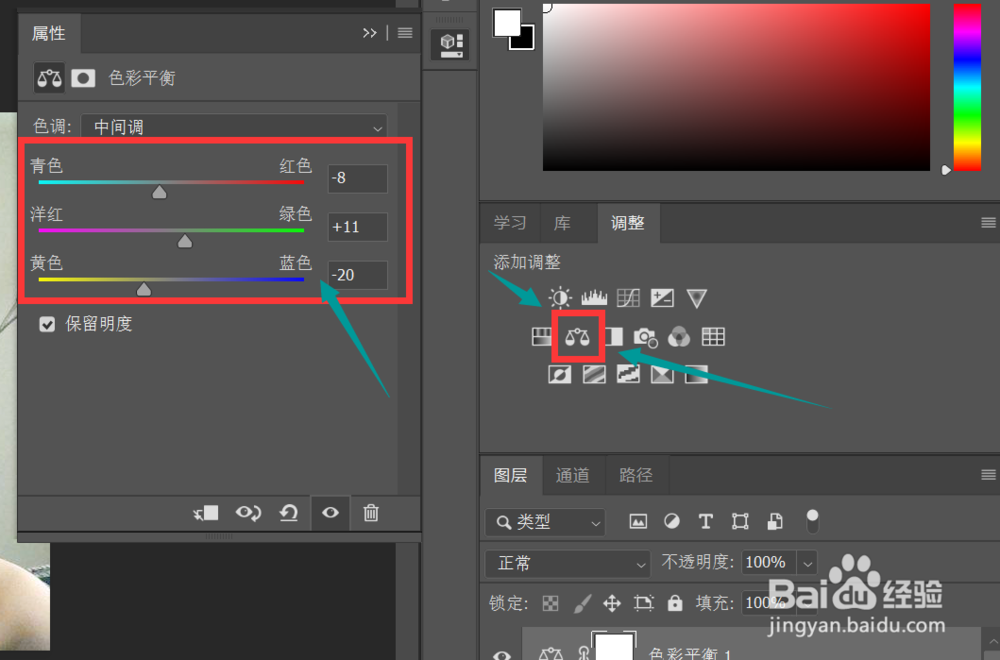
Task: Add a Posterize adjustment
Action: coord(594,374)
